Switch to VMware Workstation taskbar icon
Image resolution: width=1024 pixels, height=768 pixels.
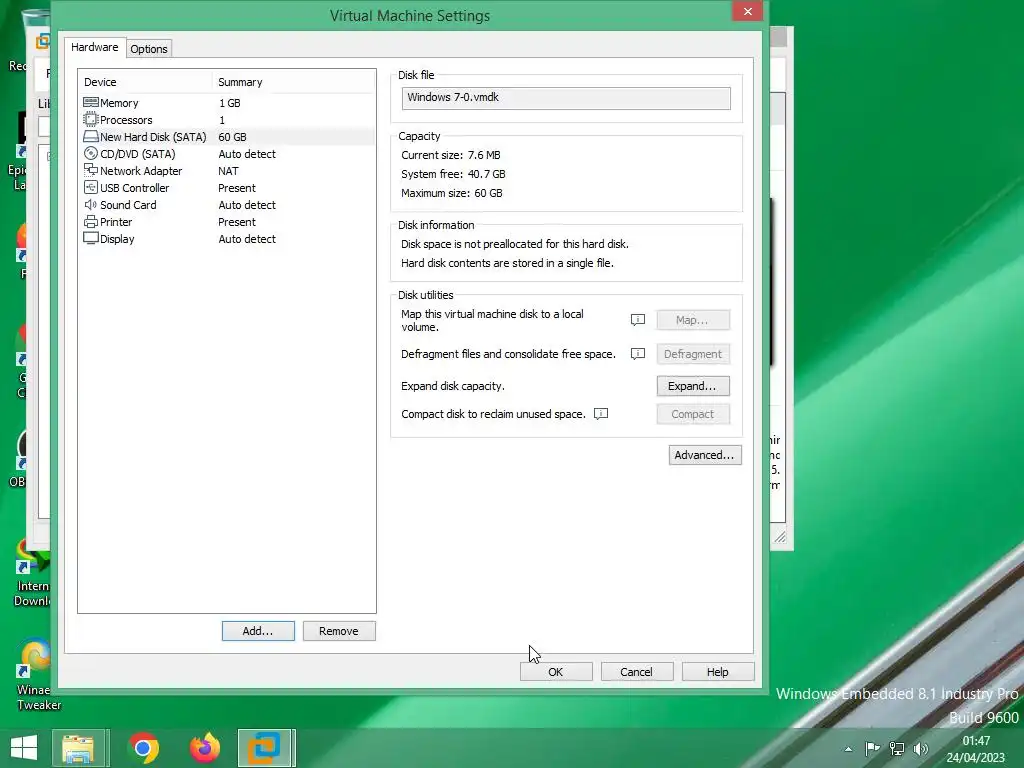[x=266, y=748]
